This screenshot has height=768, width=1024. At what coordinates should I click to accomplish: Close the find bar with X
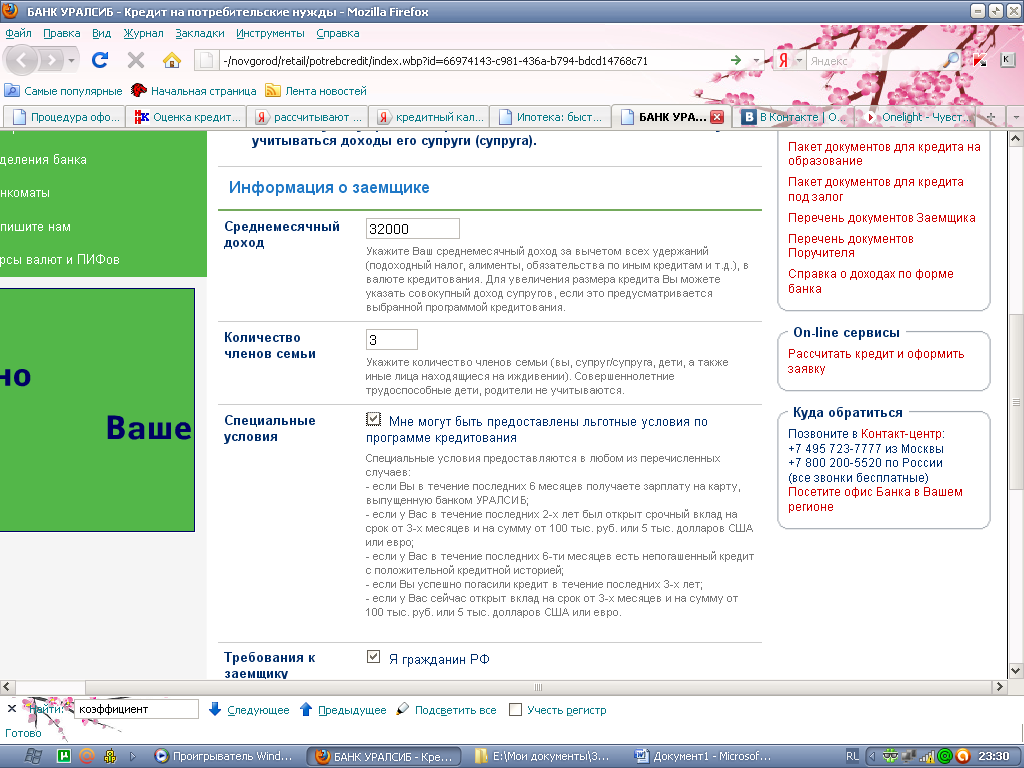click(12, 709)
